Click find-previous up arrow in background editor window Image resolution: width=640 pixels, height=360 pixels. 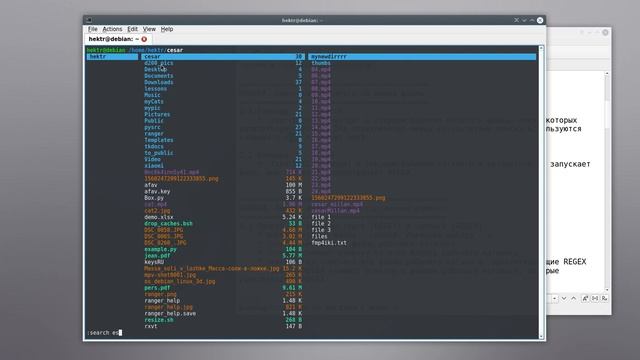click(x=573, y=298)
